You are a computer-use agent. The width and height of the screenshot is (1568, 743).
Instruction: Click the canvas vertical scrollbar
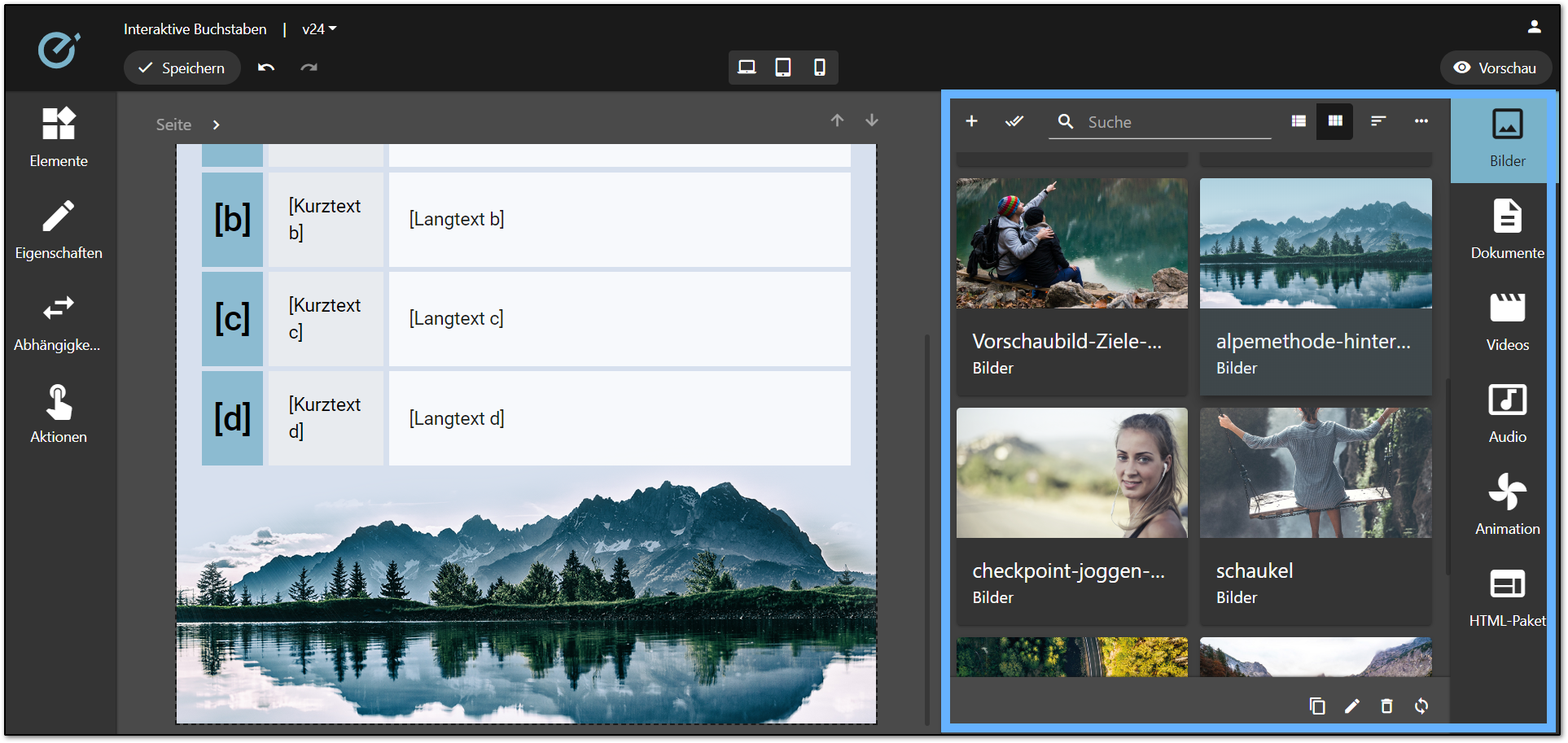pos(927,529)
